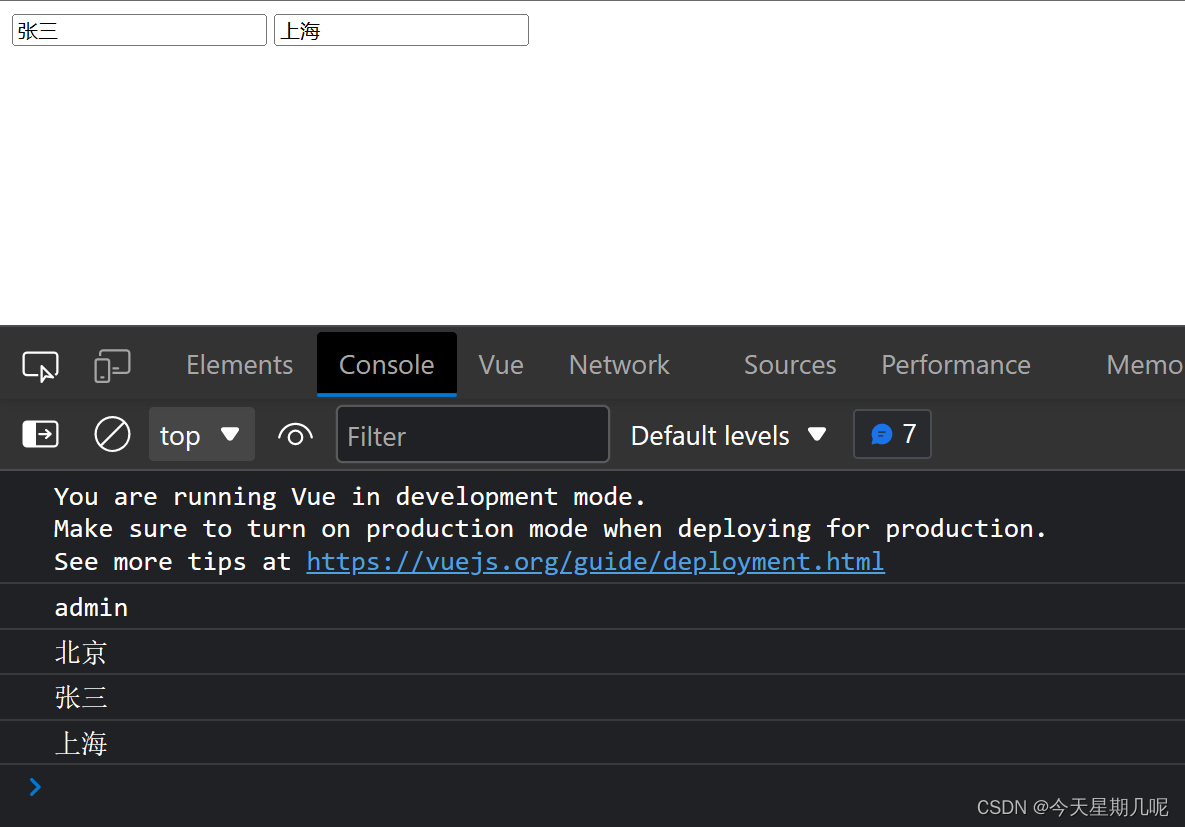Enable filtering through the Filter box
The height and width of the screenshot is (827, 1185).
coord(472,434)
